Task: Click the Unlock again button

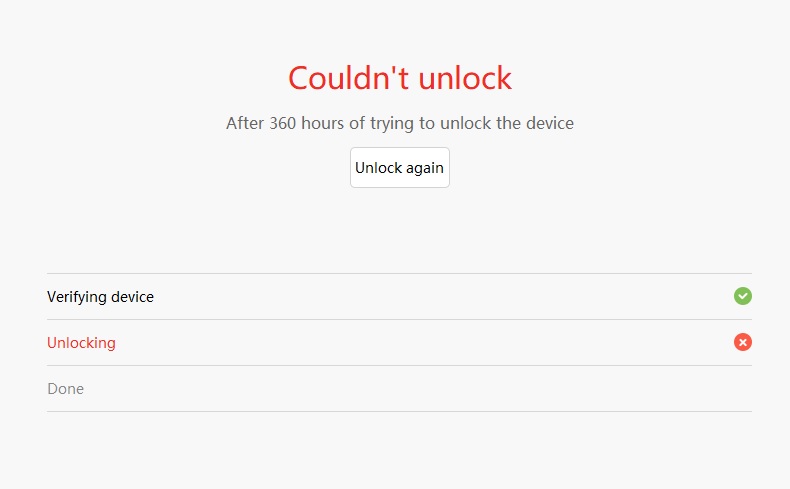Action: point(399,167)
